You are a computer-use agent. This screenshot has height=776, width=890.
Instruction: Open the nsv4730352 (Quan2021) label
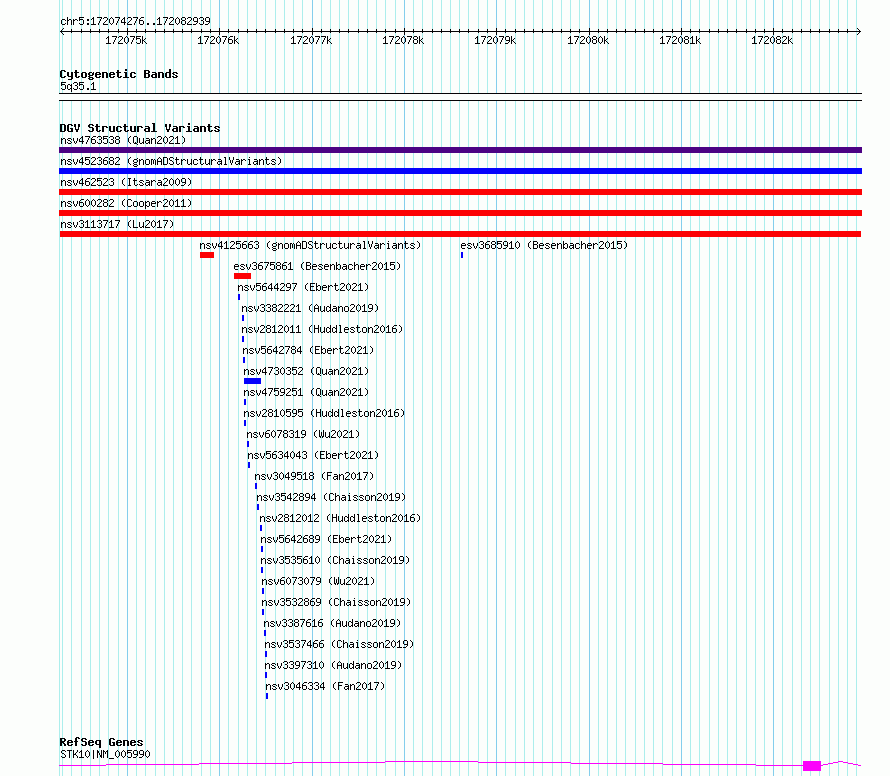[x=307, y=371]
